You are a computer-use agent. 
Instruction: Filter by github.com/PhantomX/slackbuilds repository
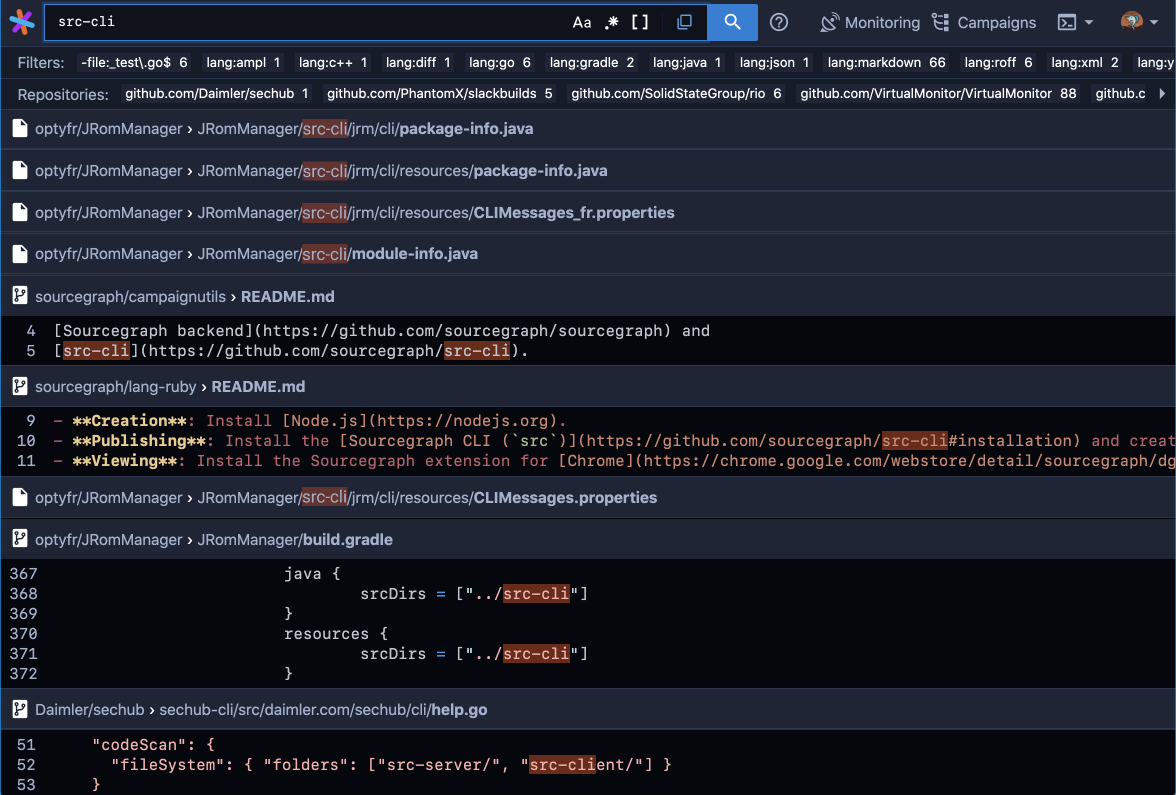[x=440, y=94]
